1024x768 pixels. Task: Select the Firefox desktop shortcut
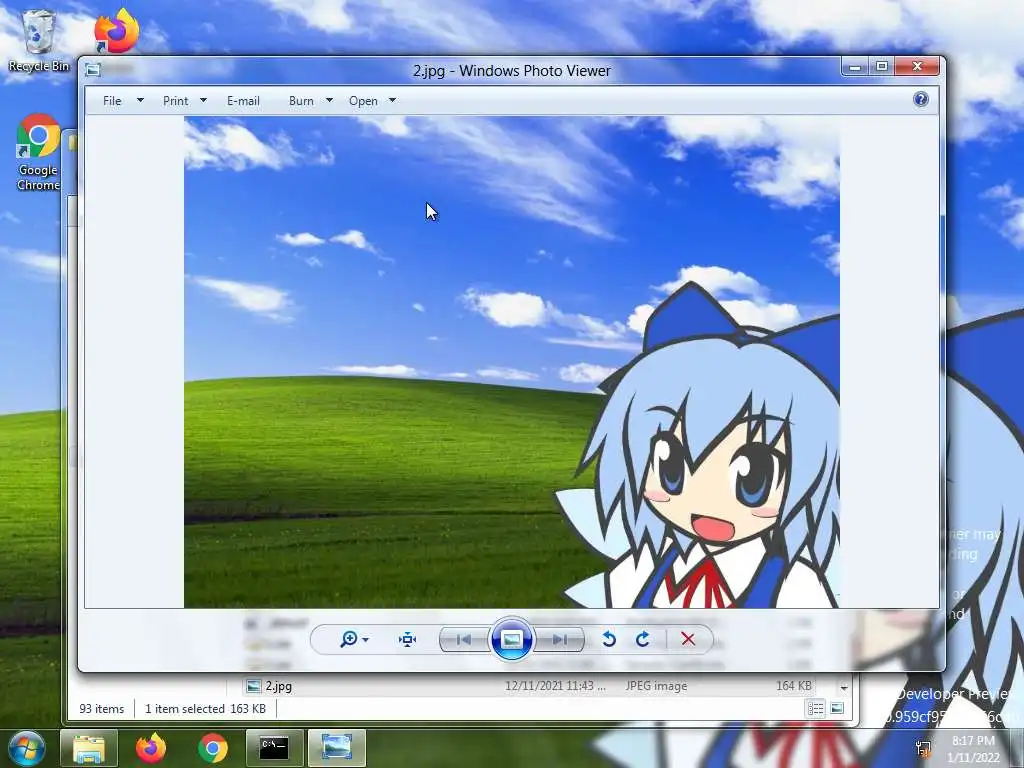coord(117,31)
